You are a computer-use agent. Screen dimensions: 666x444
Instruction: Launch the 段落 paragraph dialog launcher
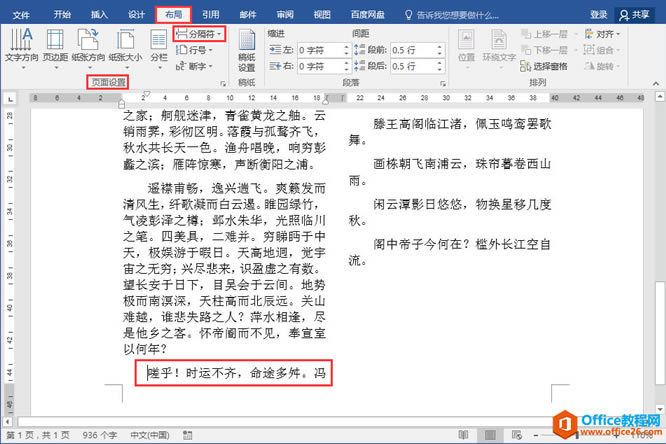coord(443,84)
